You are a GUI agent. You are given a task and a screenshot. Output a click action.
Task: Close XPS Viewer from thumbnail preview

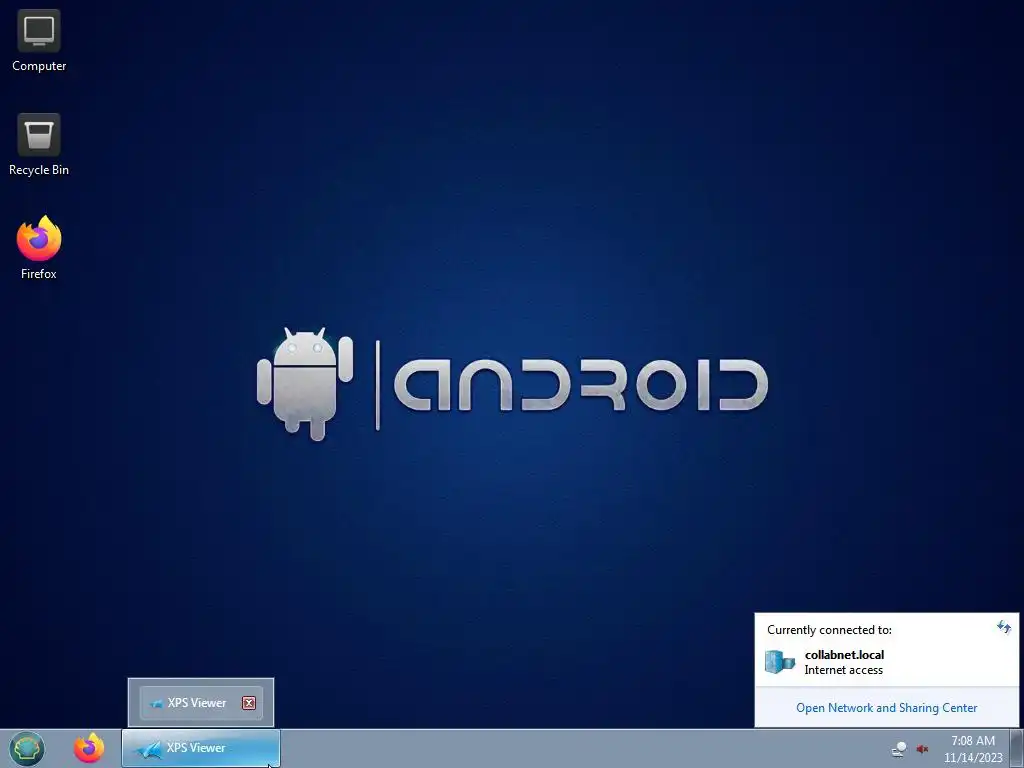[249, 703]
